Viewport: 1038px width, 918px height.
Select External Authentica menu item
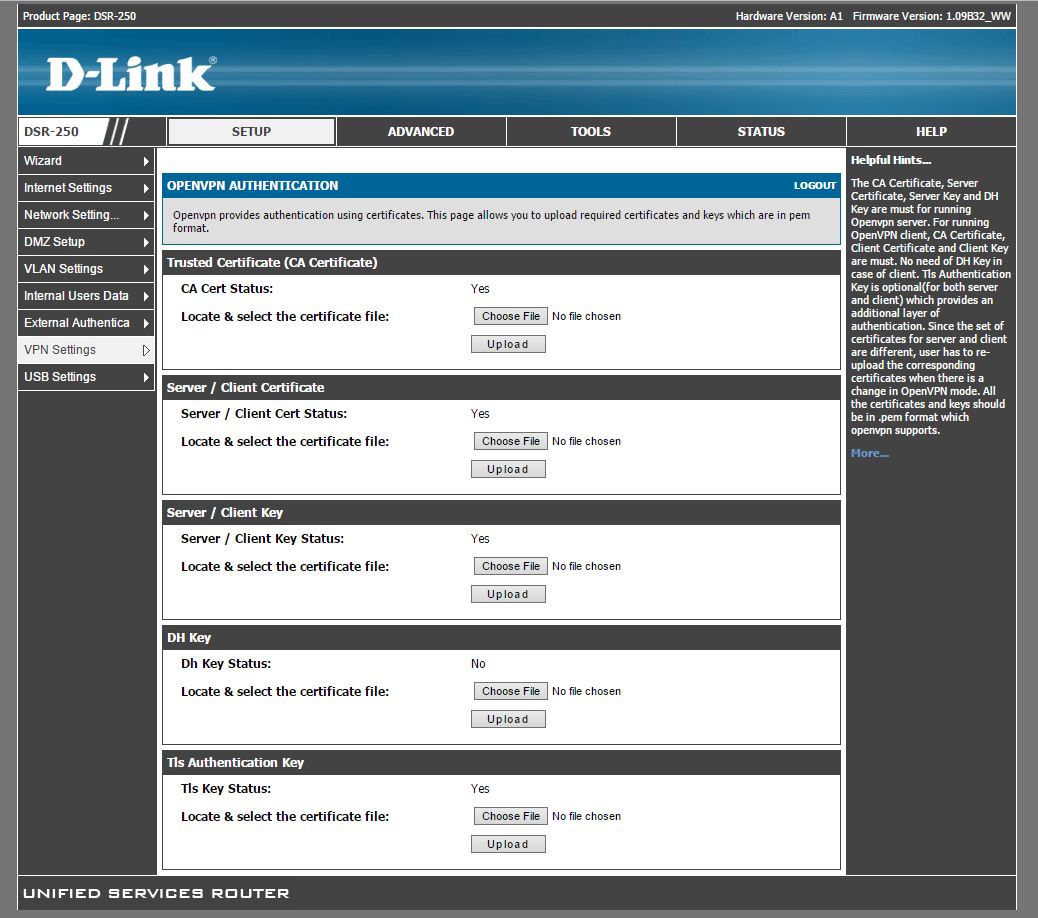pos(86,323)
